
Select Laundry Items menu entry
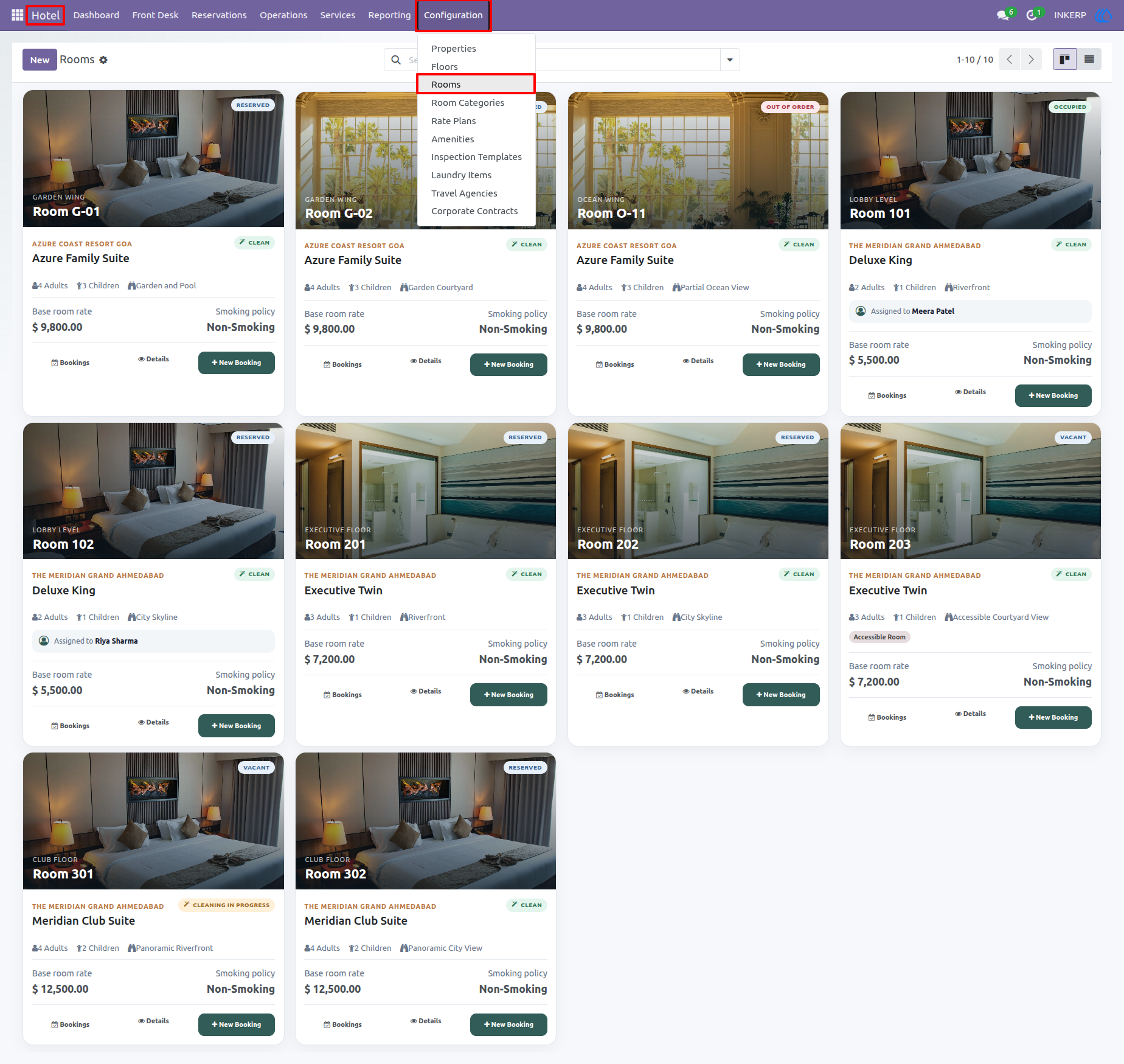[x=476, y=175]
